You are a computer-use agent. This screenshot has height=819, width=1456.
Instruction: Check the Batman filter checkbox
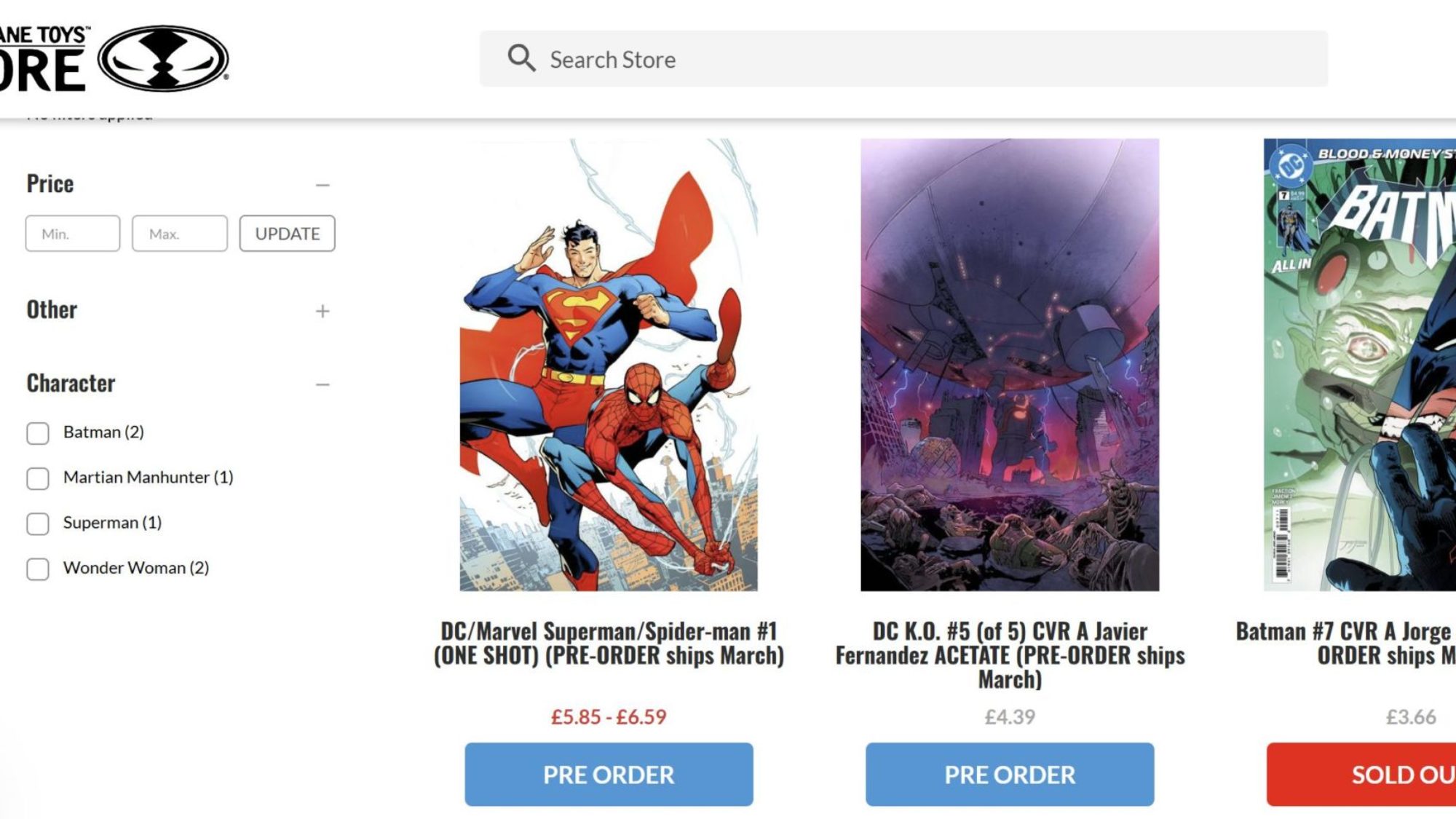(38, 433)
